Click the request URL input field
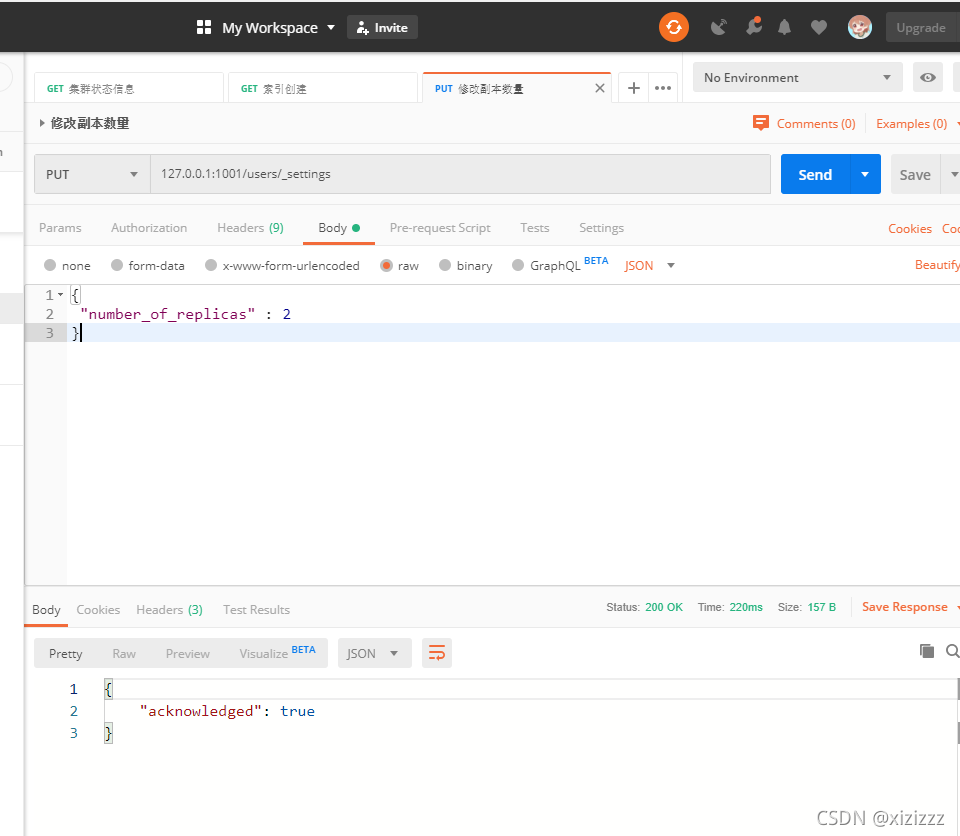This screenshot has width=960, height=836. (460, 174)
